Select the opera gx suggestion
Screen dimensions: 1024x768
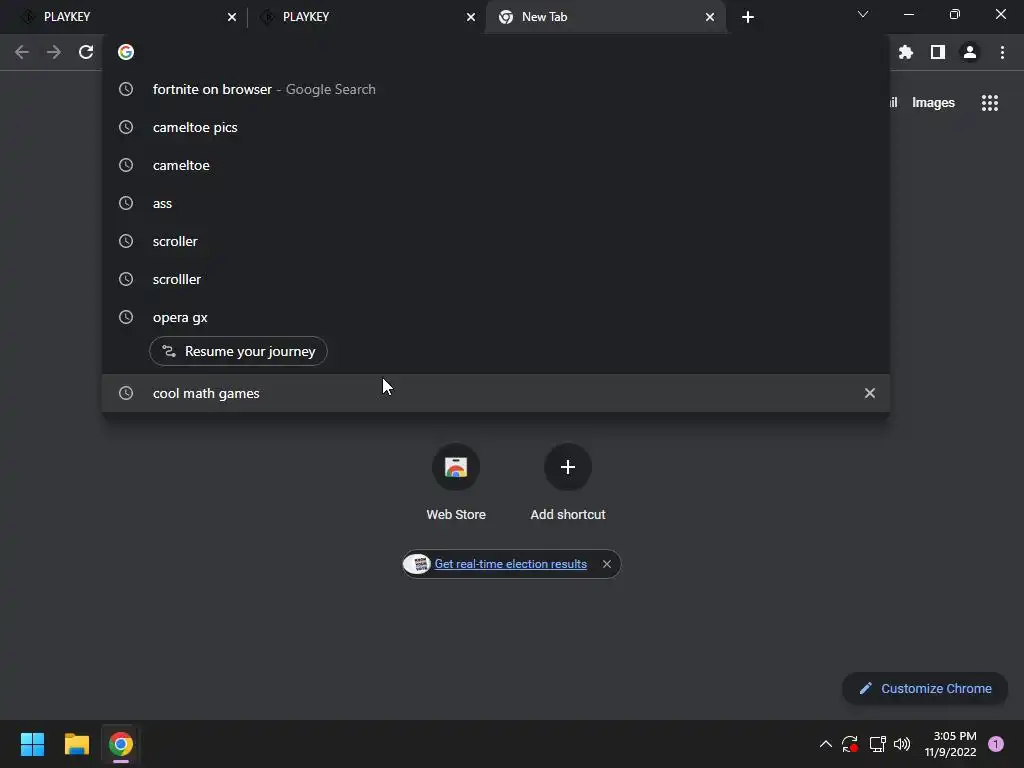[x=496, y=317]
